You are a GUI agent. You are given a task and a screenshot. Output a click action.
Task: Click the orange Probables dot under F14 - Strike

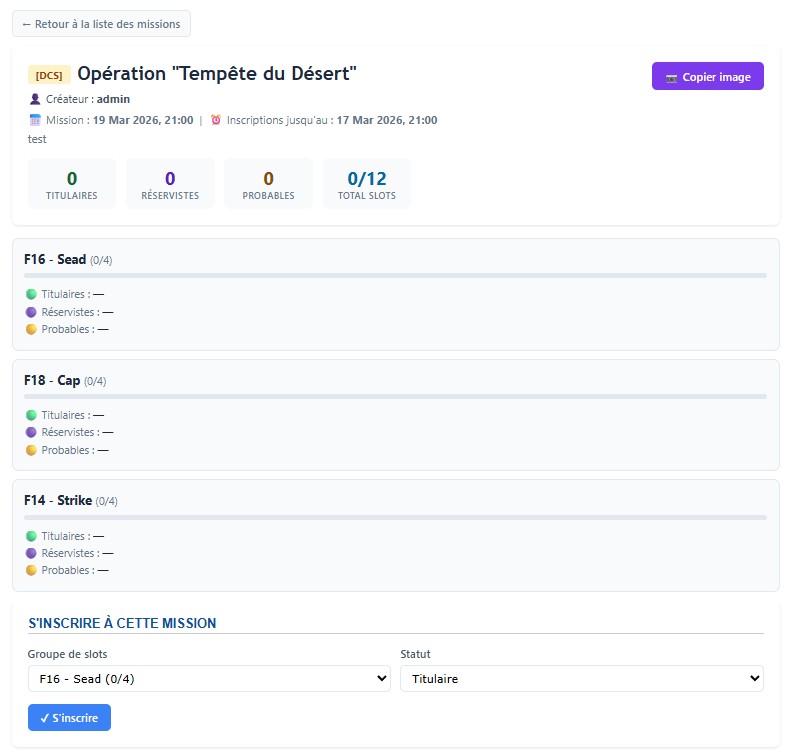click(x=31, y=570)
